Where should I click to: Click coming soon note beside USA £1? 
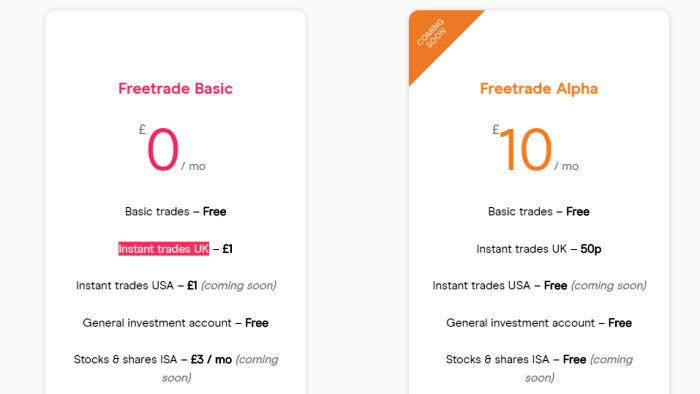[x=238, y=286]
